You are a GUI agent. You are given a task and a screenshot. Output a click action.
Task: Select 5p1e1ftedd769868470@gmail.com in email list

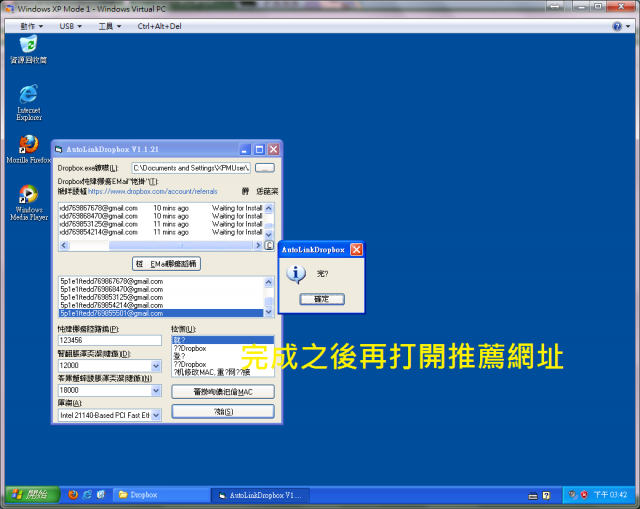pos(161,289)
